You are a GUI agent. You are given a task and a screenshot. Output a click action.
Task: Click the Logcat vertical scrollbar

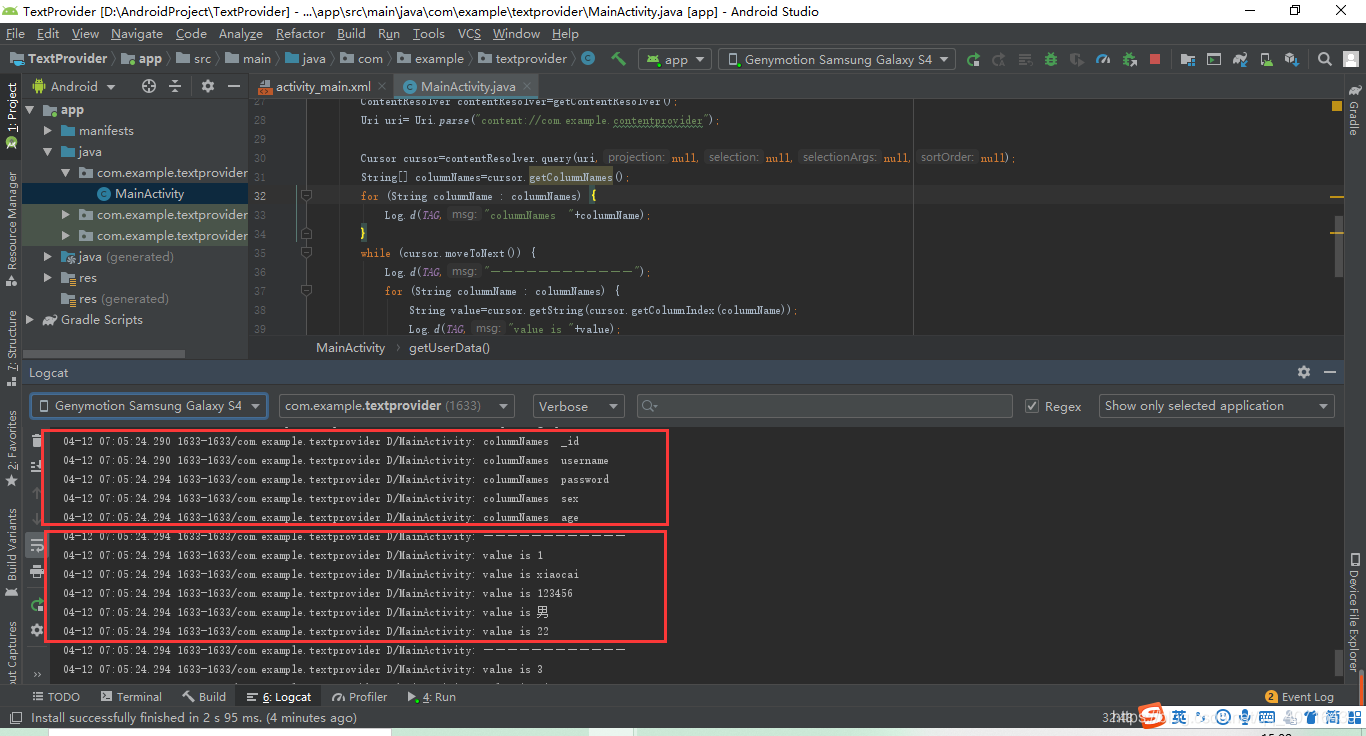(x=1339, y=662)
